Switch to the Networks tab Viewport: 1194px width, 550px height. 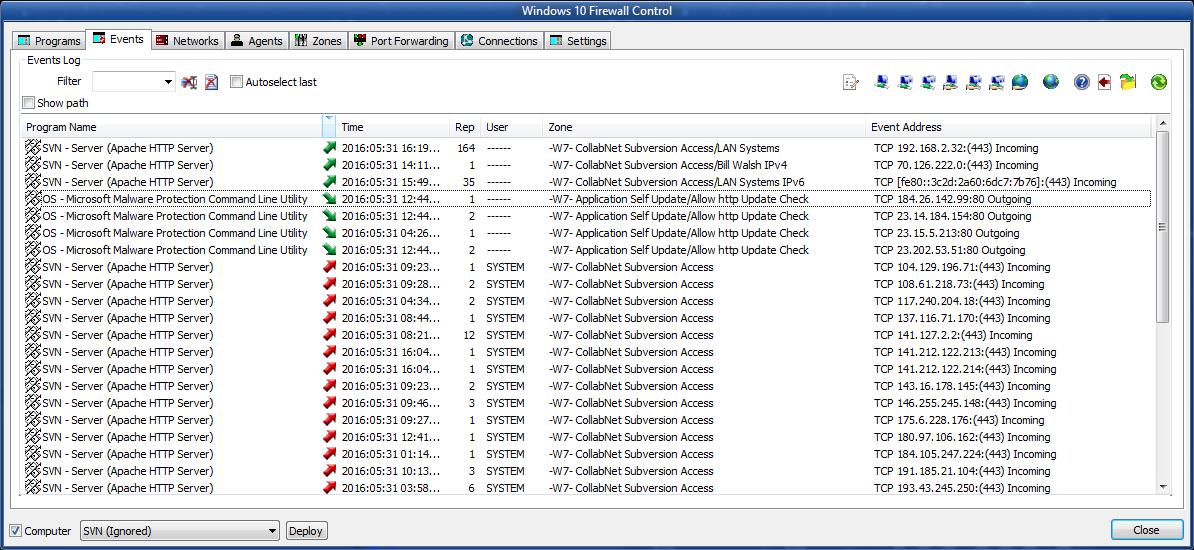click(187, 40)
